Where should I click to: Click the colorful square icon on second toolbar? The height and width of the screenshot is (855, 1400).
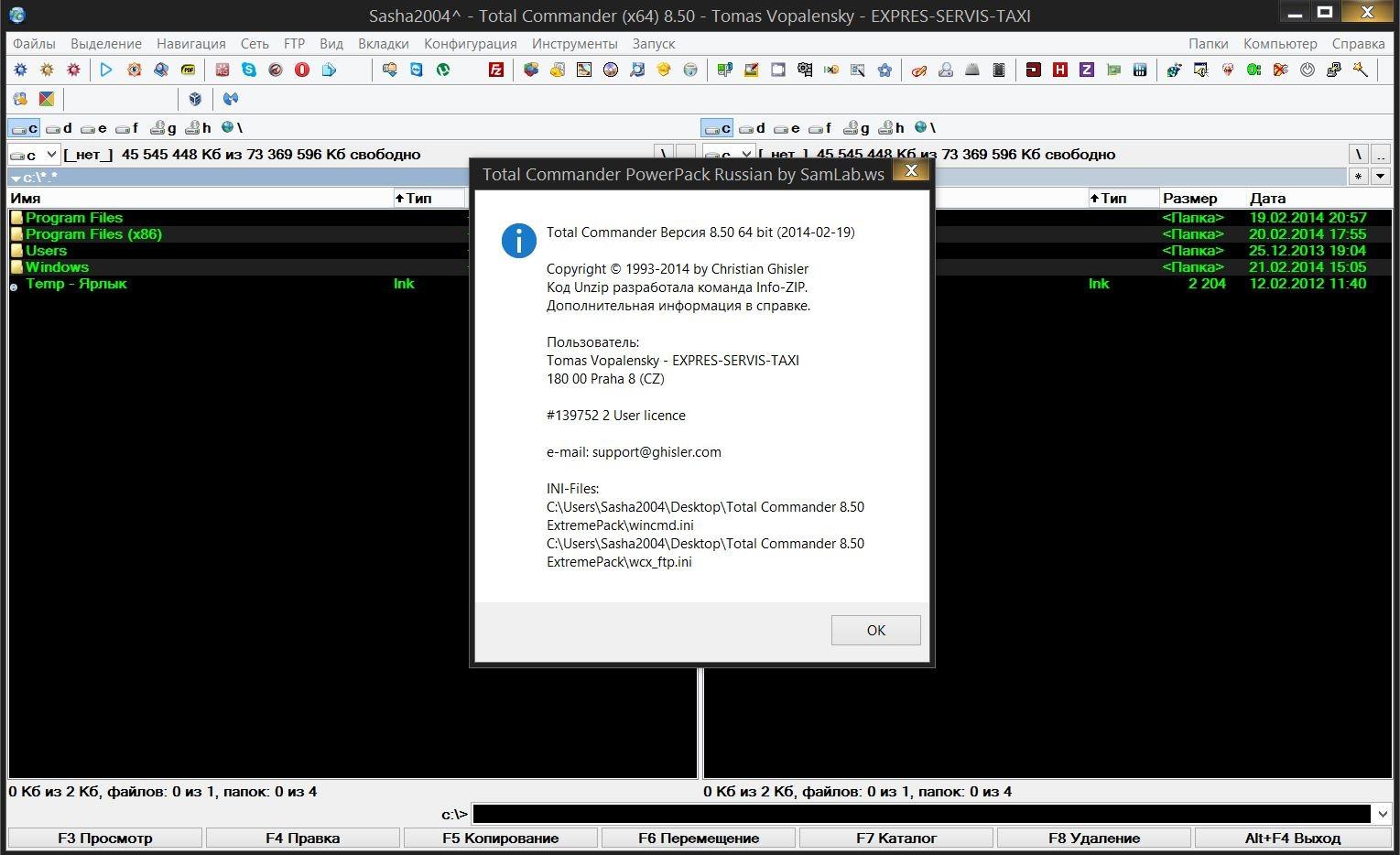tap(47, 98)
